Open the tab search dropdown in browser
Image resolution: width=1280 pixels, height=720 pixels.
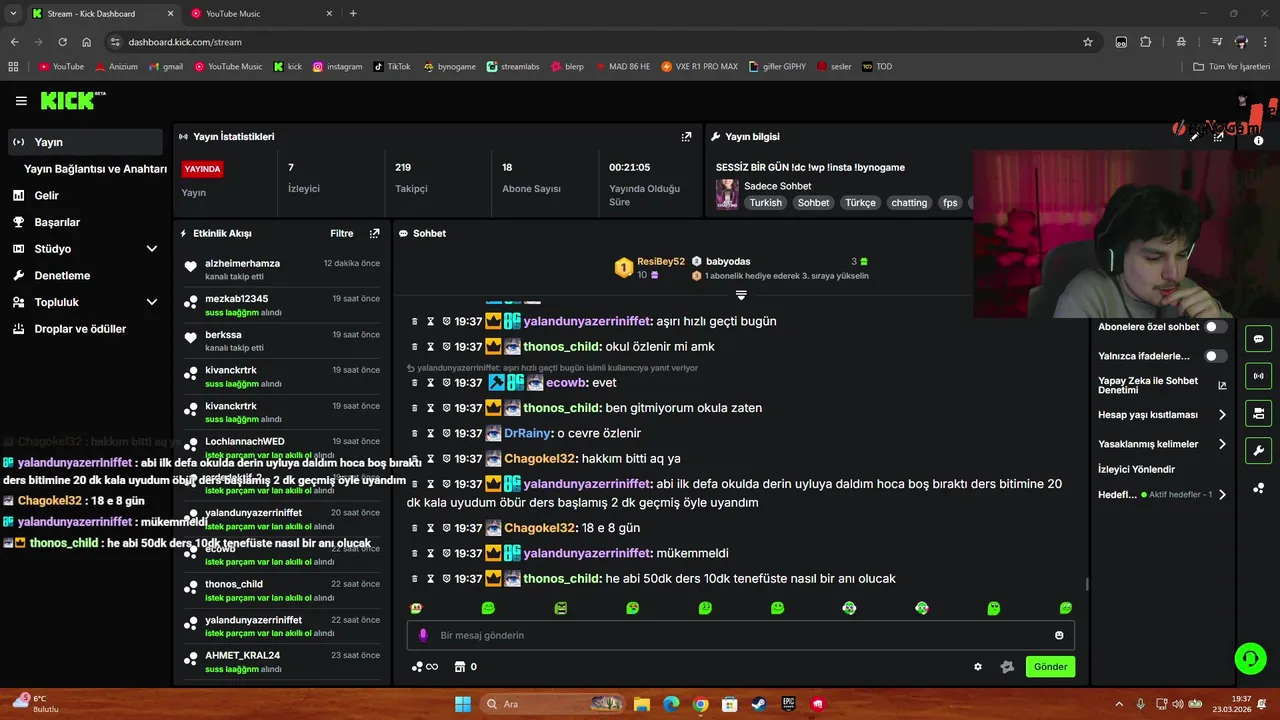13,13
